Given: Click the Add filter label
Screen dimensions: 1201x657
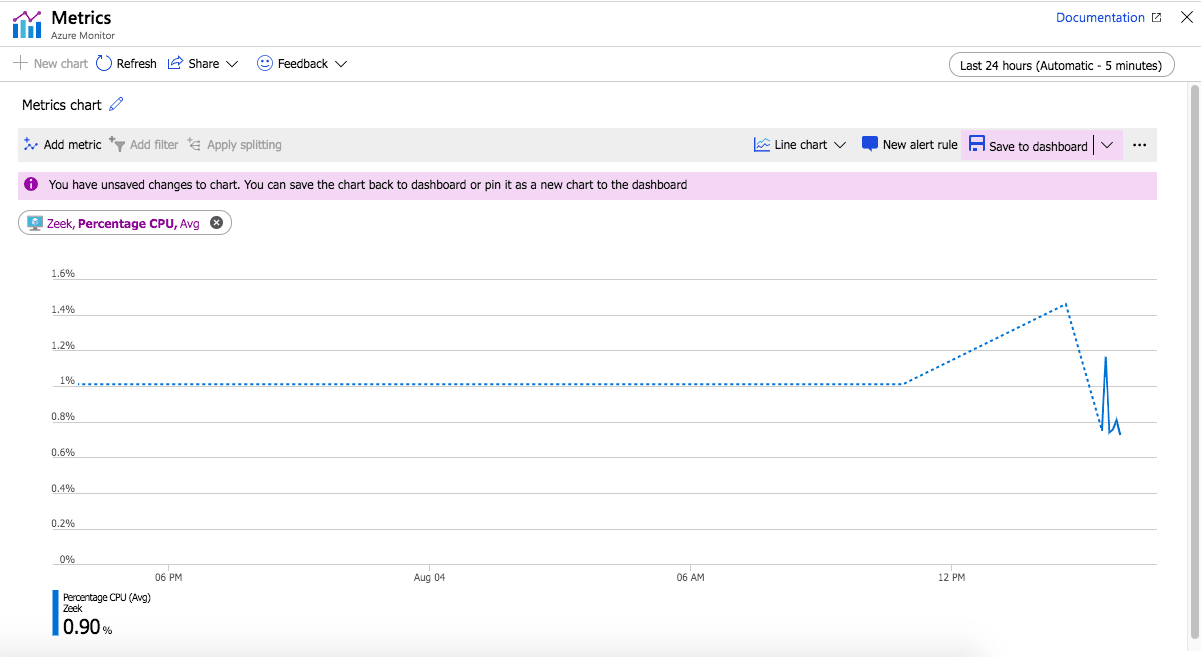Looking at the screenshot, I should tap(154, 144).
